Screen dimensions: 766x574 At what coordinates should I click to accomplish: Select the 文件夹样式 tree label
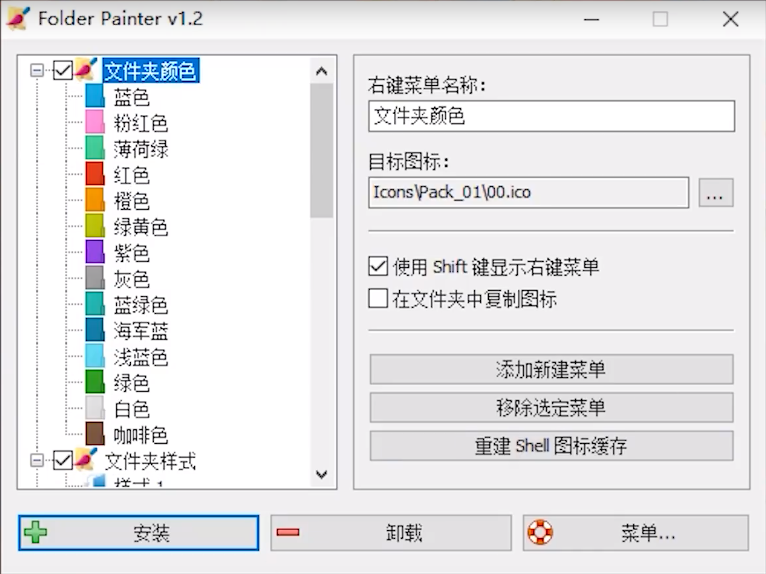pos(150,461)
